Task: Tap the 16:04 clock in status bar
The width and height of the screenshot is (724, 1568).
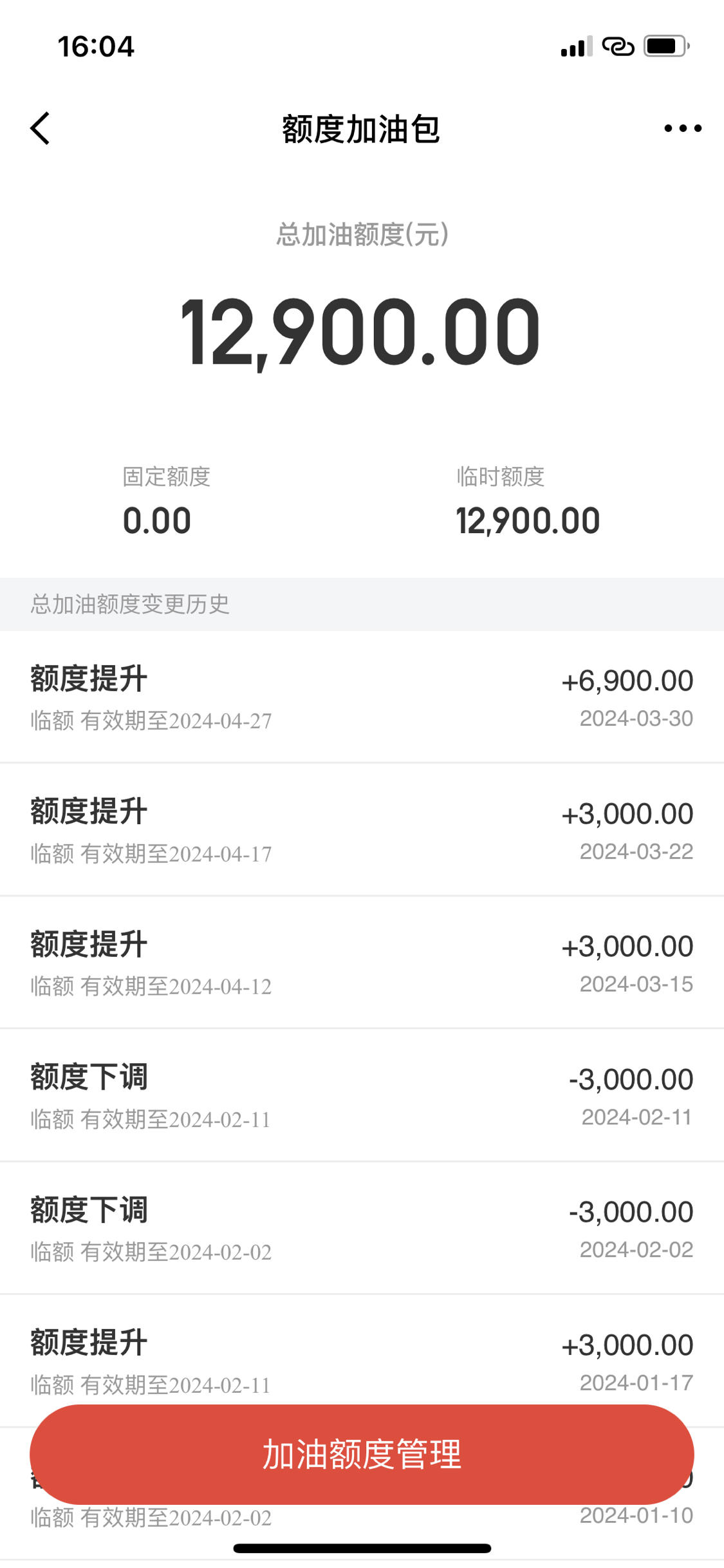Action: point(97,47)
